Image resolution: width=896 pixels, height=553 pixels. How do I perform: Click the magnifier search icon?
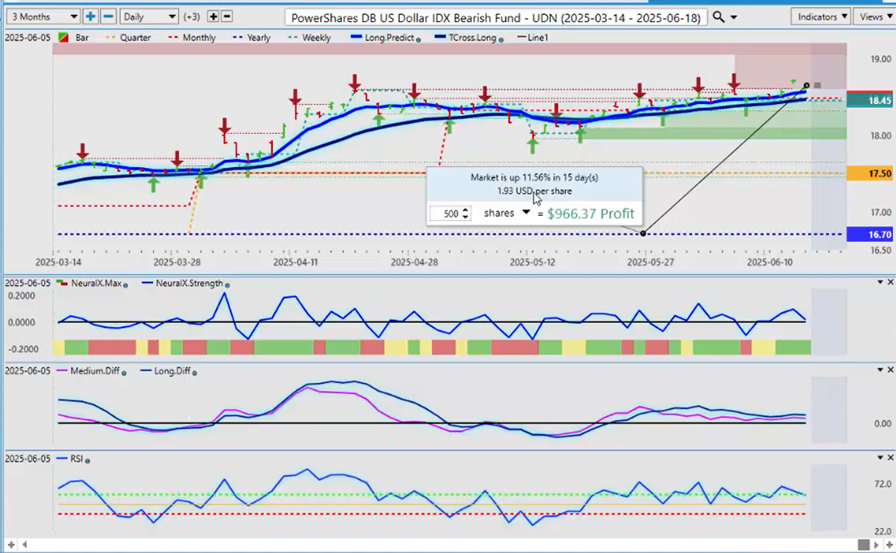[718, 17]
